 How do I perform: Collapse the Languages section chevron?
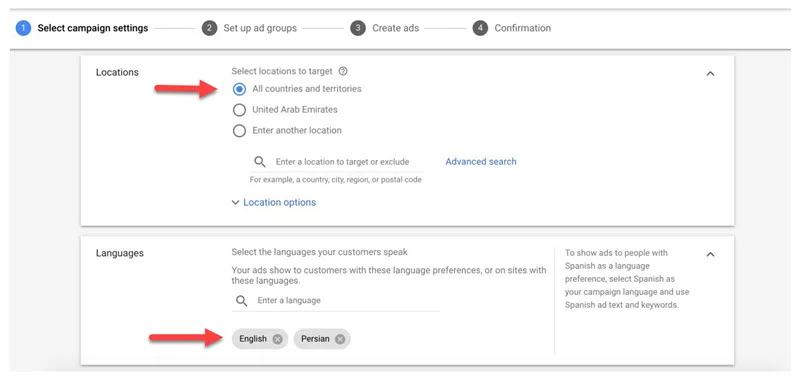click(710, 254)
